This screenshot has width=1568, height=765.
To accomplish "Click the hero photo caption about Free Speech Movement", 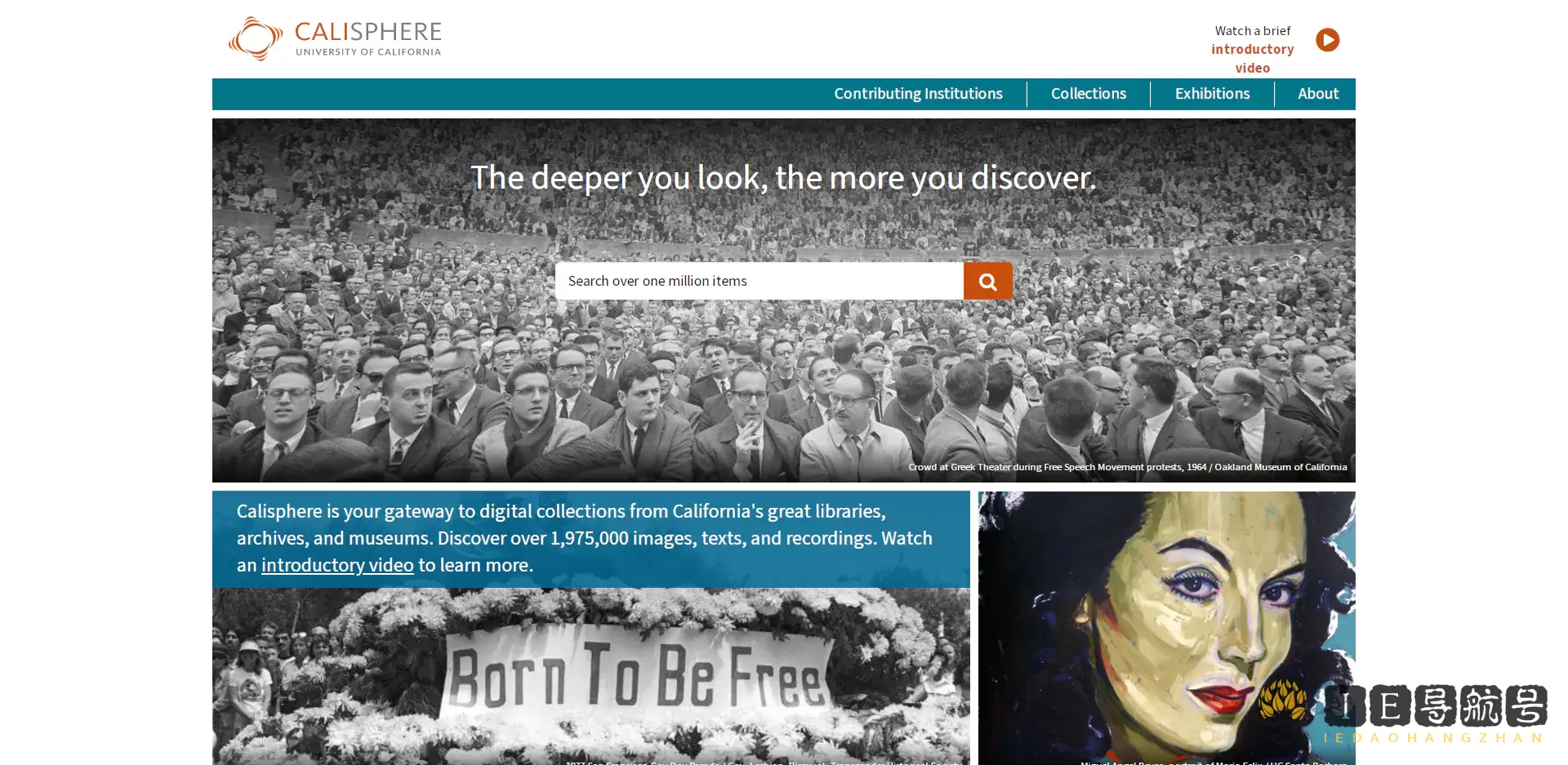I will click(1127, 467).
